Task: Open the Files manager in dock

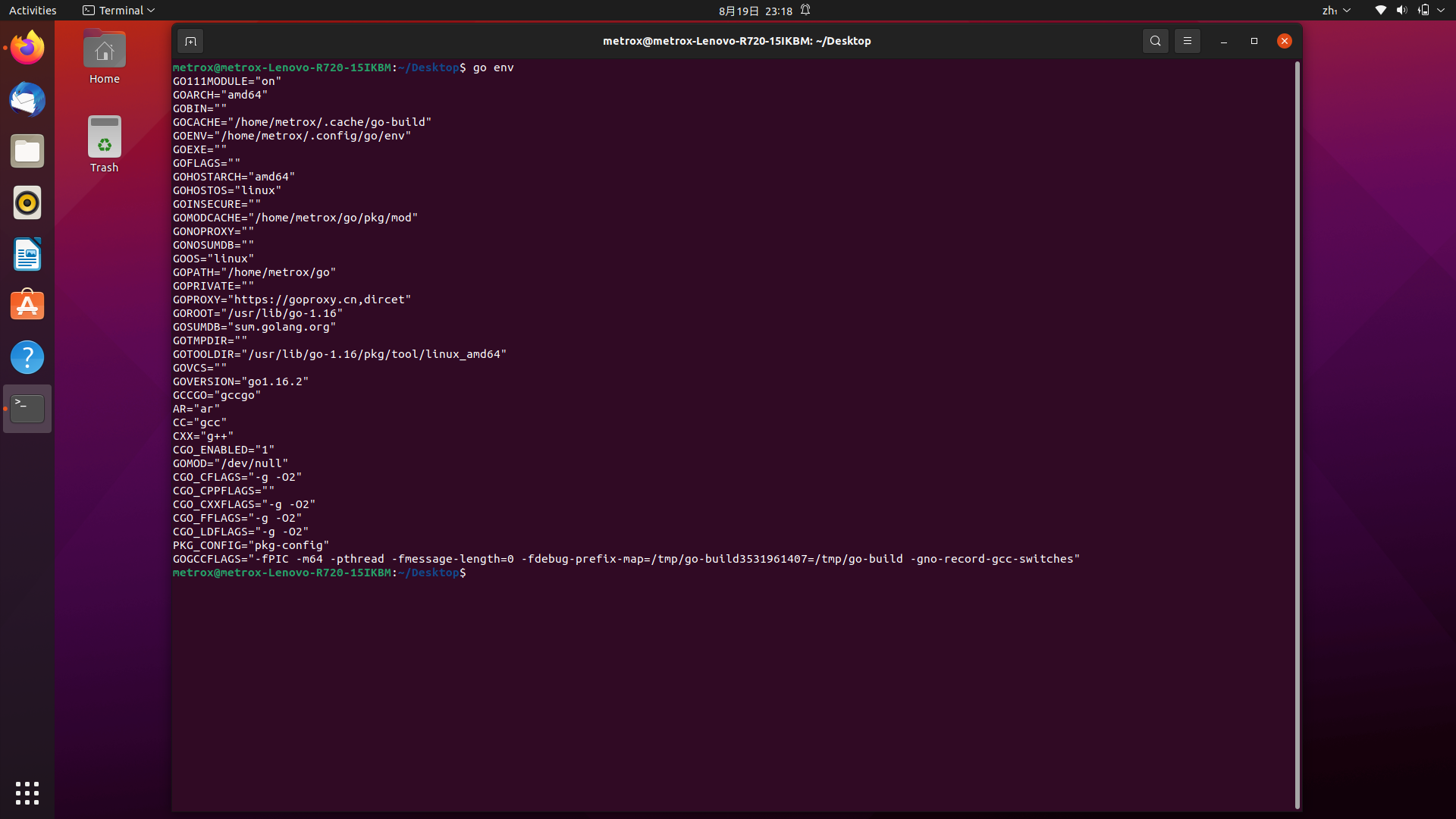Action: tap(27, 152)
